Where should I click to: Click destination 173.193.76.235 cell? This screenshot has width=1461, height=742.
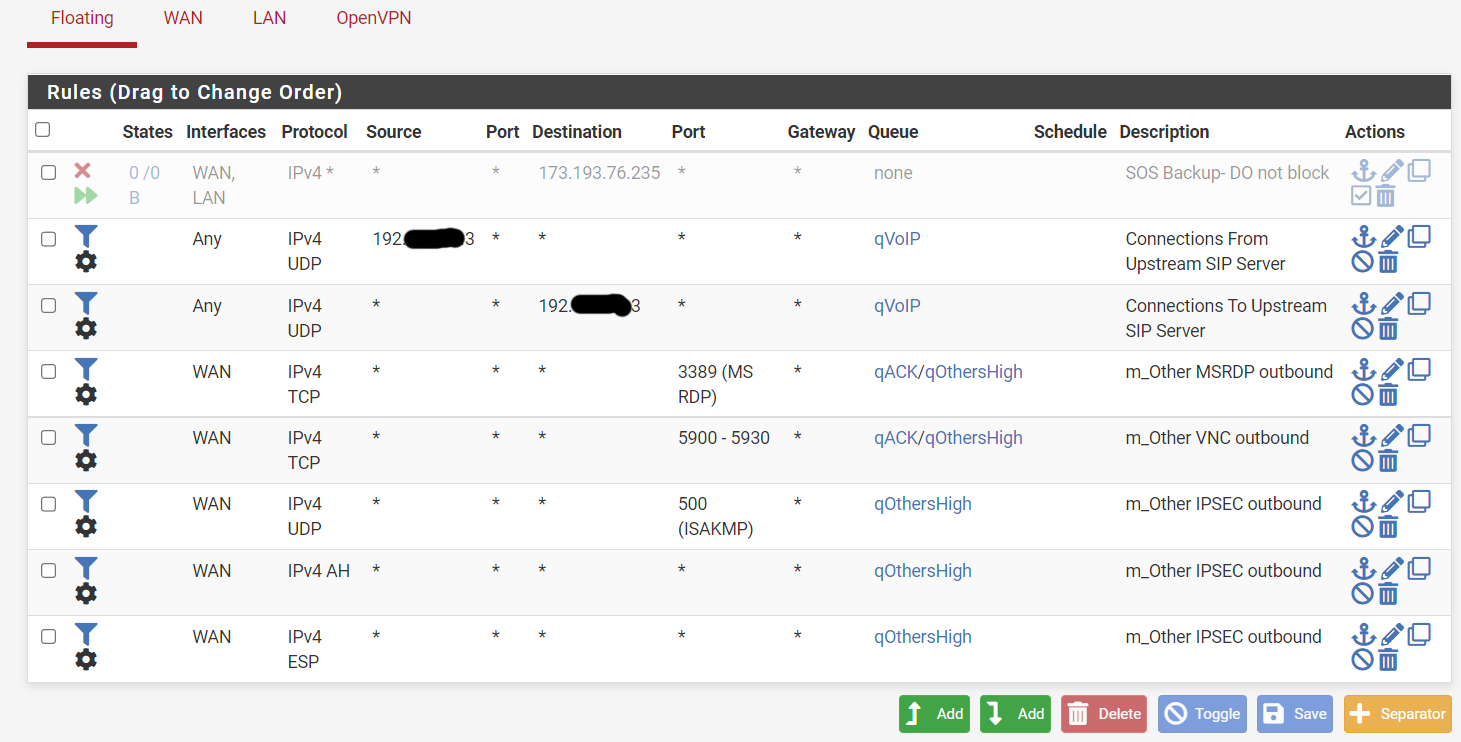[x=600, y=173]
